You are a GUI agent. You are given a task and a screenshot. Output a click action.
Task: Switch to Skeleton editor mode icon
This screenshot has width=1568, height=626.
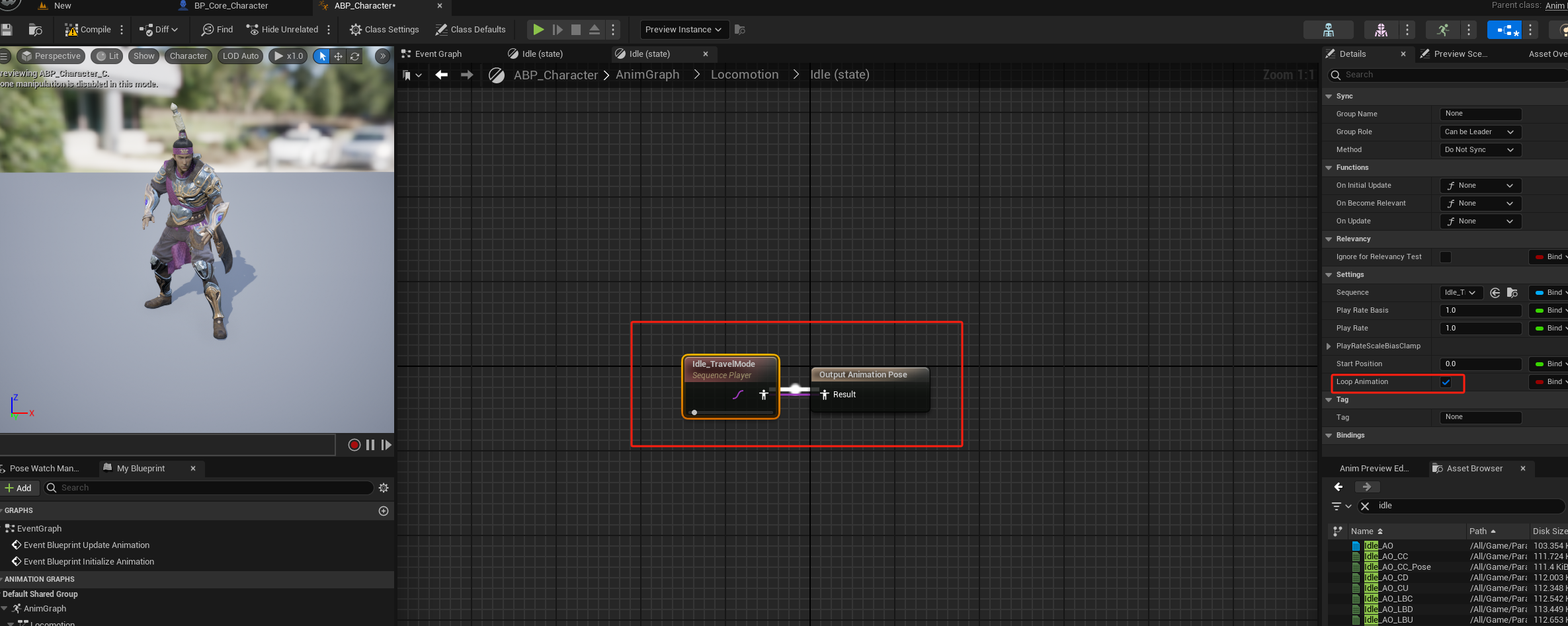pyautogui.click(x=1329, y=30)
